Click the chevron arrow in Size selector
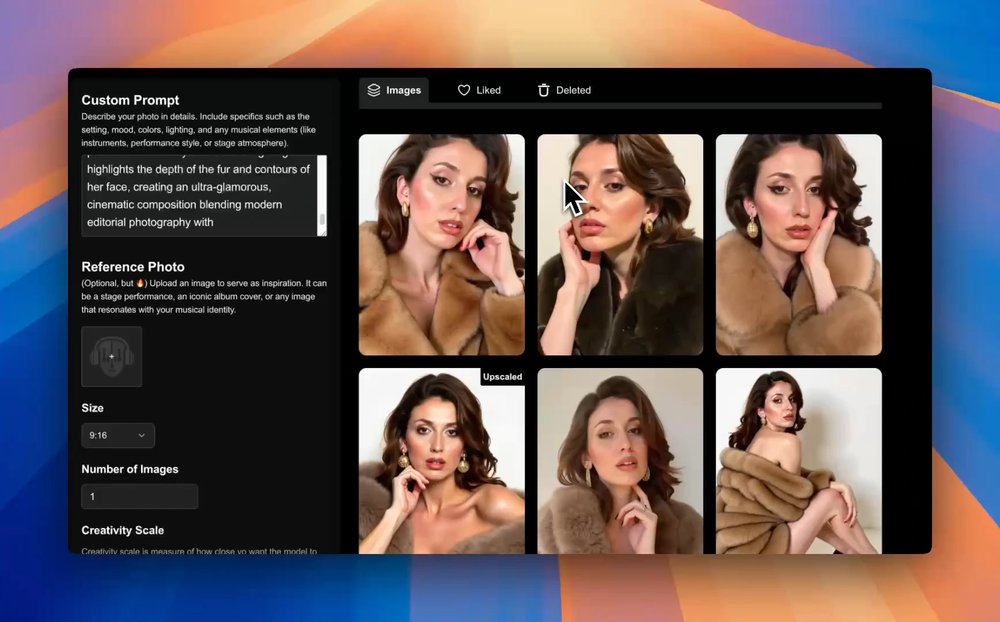Viewport: 1000px width, 622px height. [142, 436]
